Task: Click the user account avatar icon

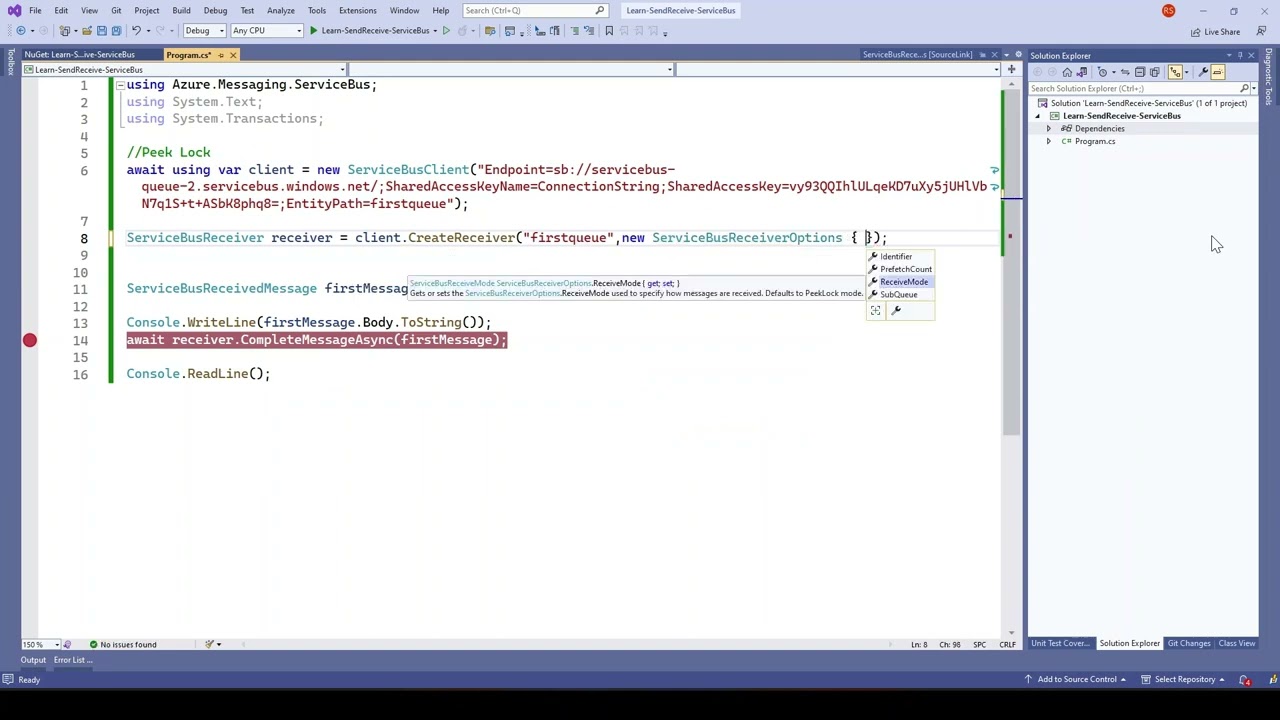Action: click(1168, 11)
